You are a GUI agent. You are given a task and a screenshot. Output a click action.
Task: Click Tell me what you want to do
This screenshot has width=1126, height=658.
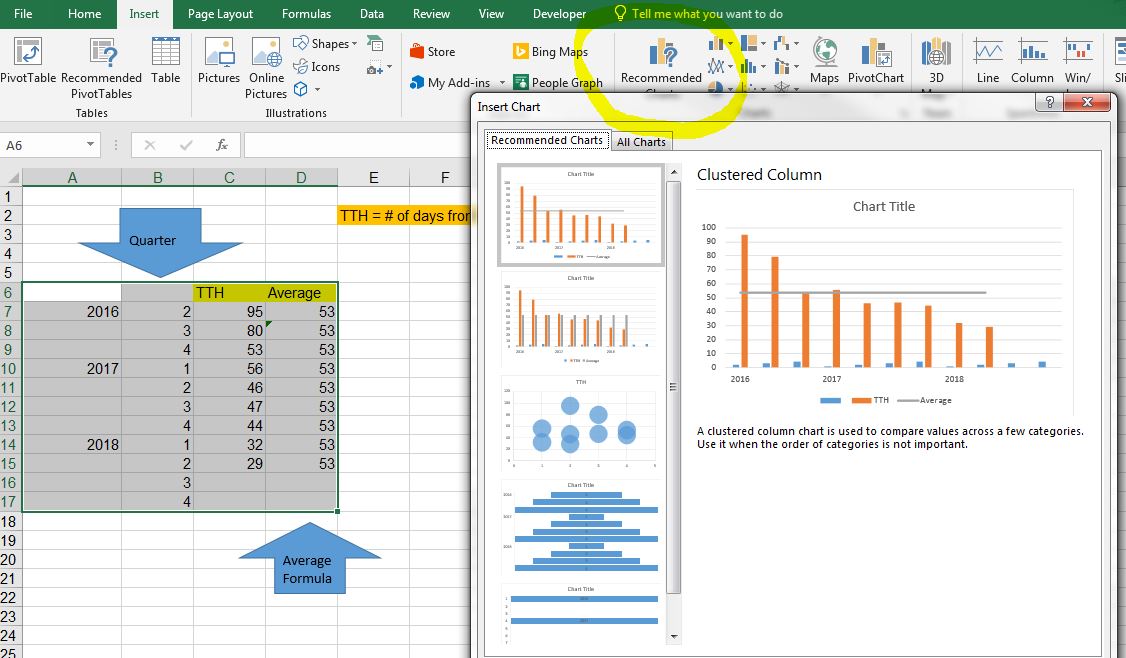coord(706,14)
